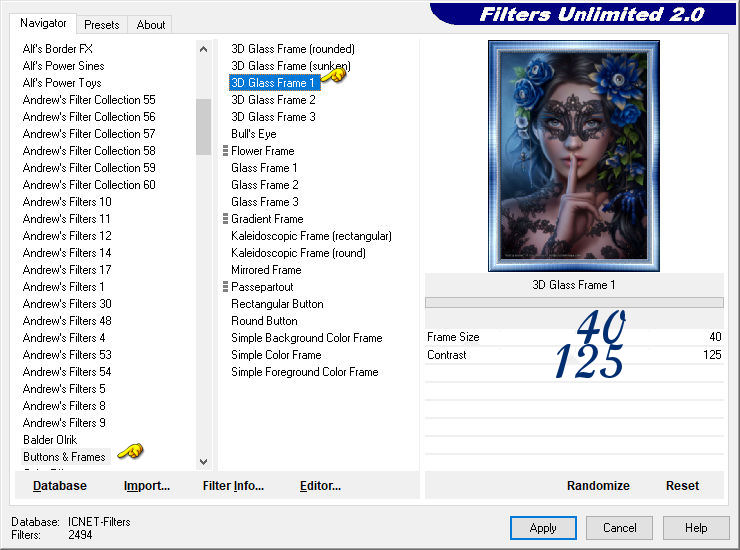740x550 pixels.
Task: Select the Simple Color Frame filter
Action: click(x=276, y=355)
